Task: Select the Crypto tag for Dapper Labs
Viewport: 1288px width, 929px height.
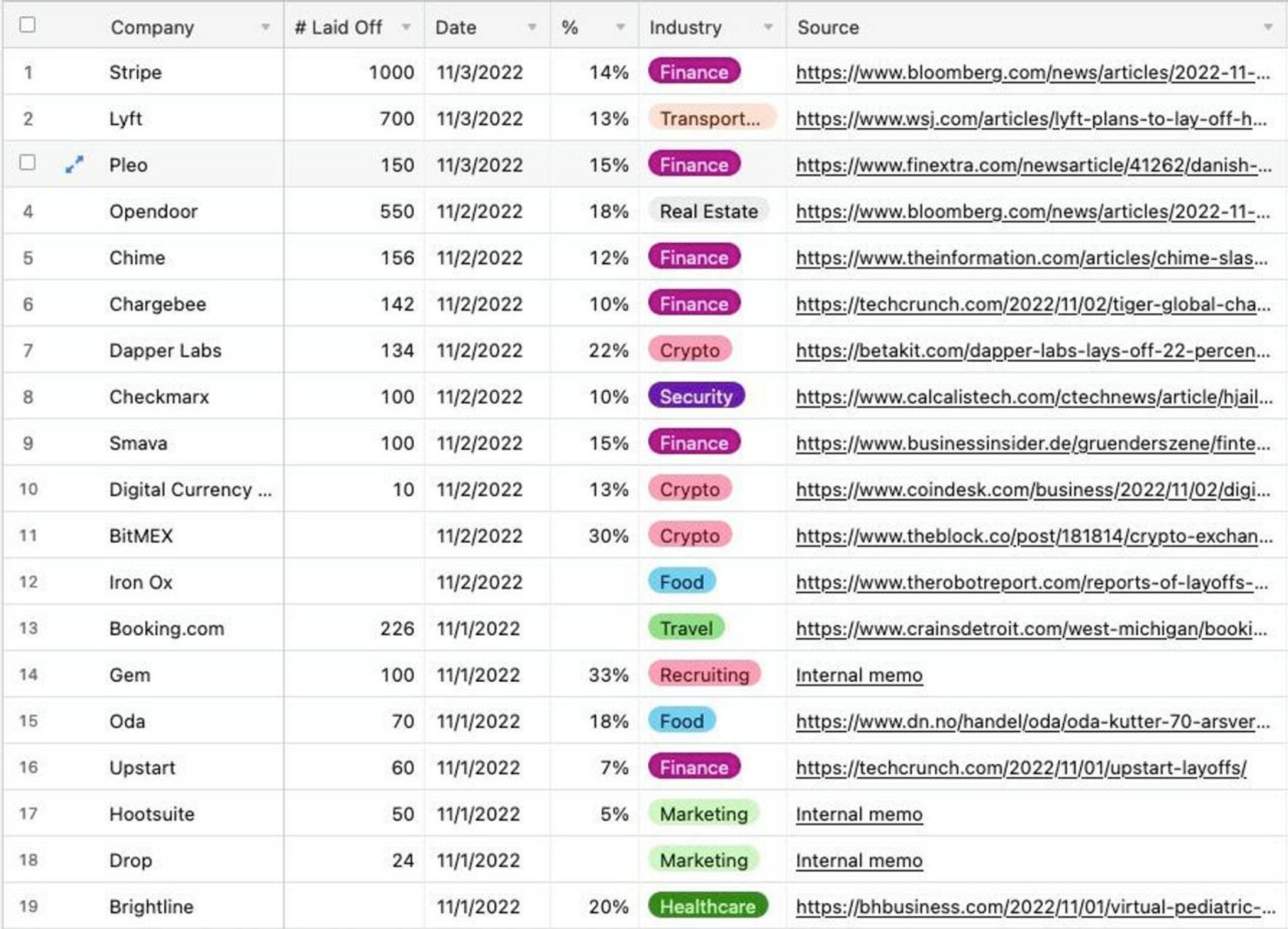Action: coord(690,350)
